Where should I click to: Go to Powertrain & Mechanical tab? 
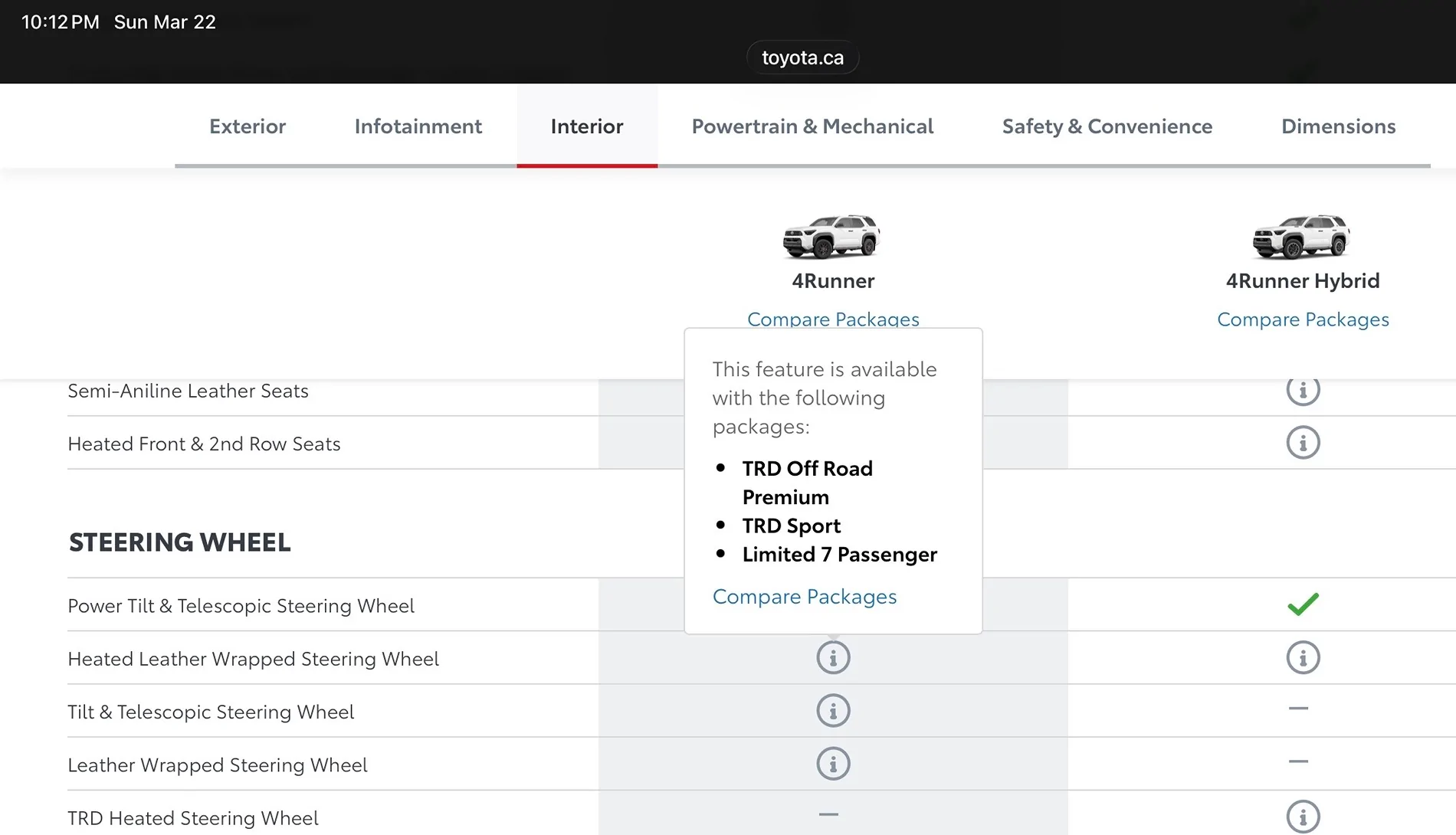[812, 126]
